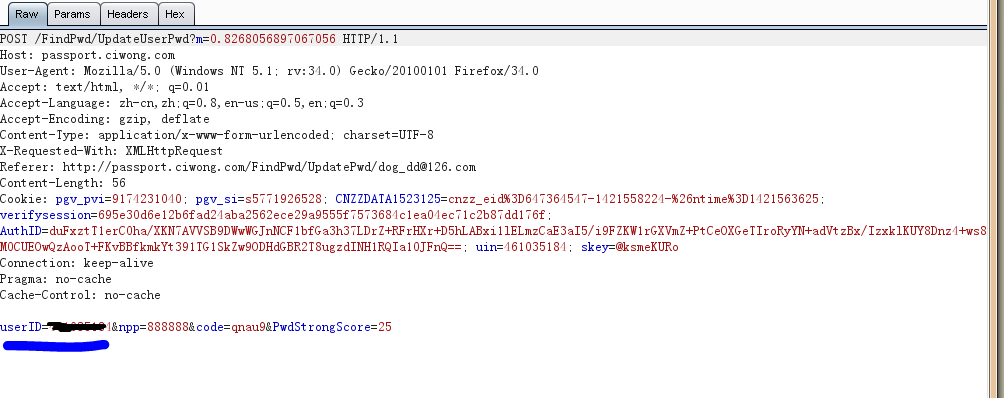Click the 'Accept-Encoding: gzip, deflate' line
1004x398 pixels.
[105, 119]
